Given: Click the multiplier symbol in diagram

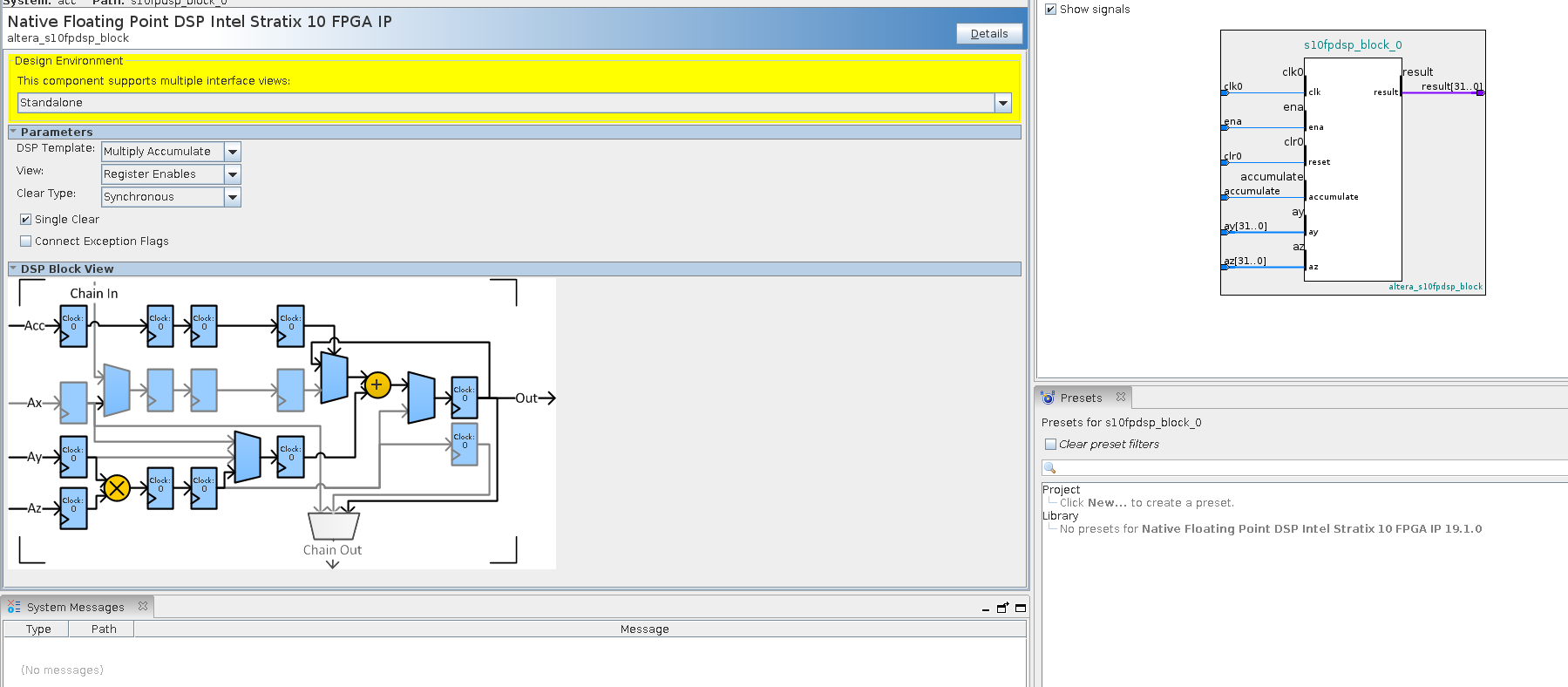Looking at the screenshot, I should [x=116, y=488].
